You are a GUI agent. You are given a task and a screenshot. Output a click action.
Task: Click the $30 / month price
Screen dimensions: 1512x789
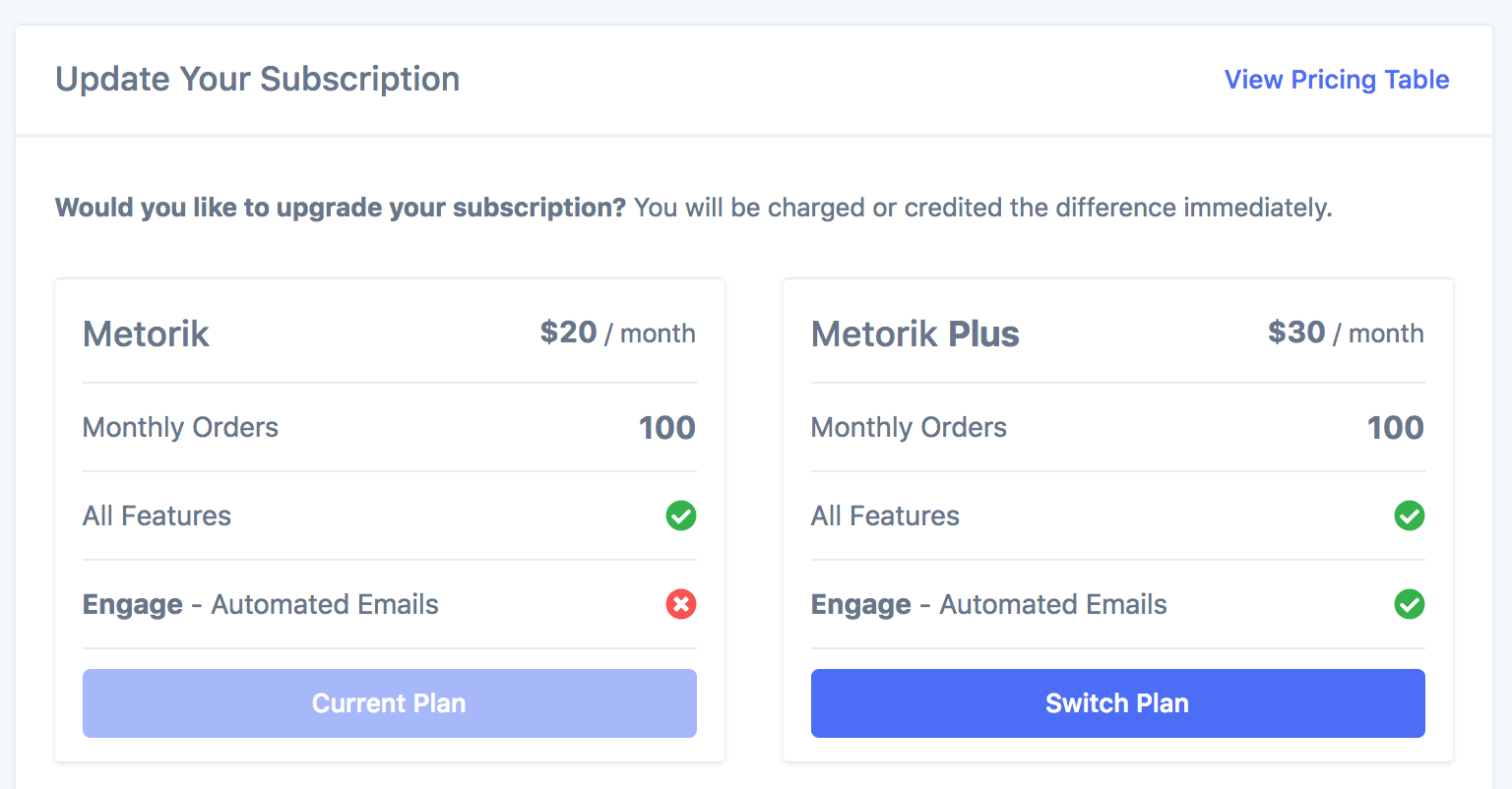[x=1346, y=334]
